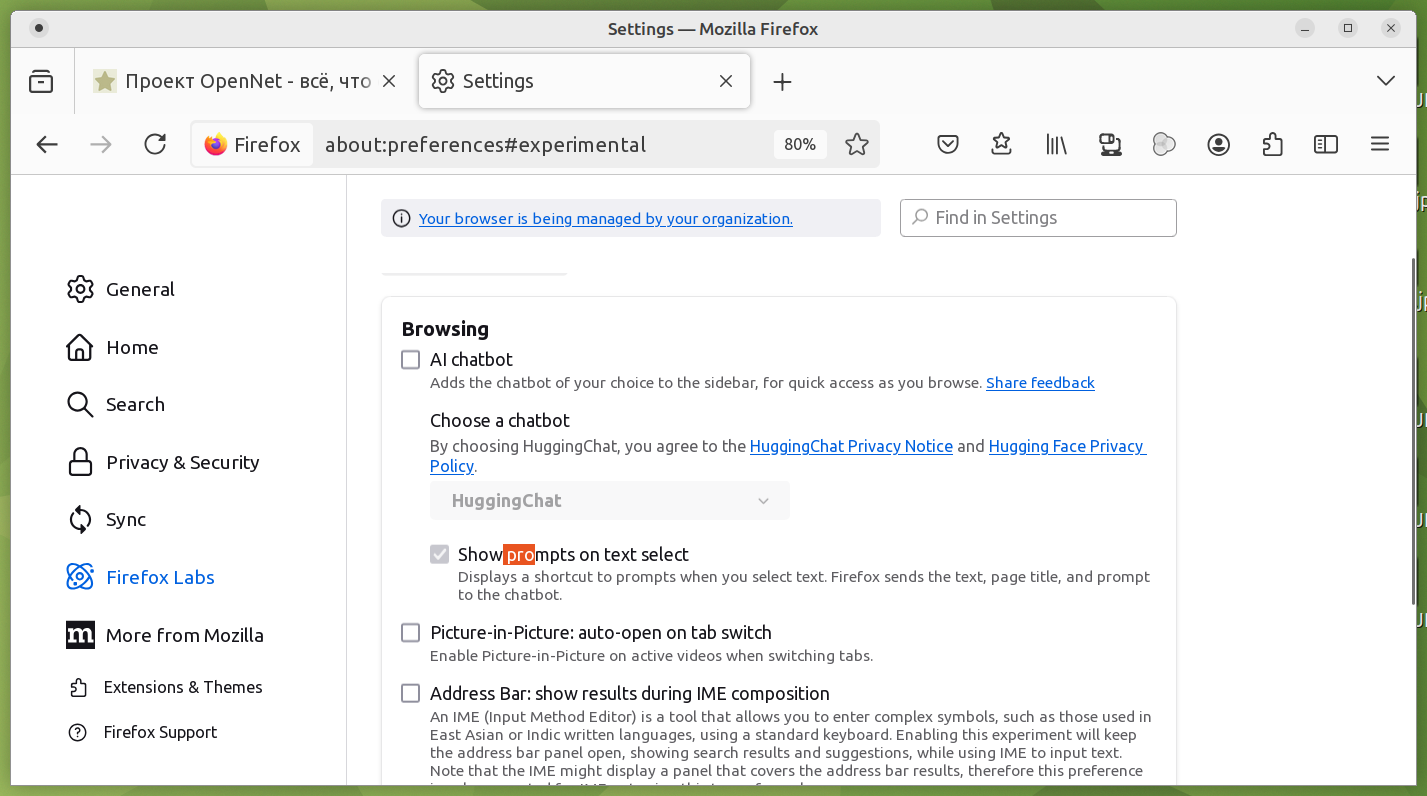Go back with the back arrow
Image resolution: width=1427 pixels, height=796 pixels.
[x=47, y=145]
